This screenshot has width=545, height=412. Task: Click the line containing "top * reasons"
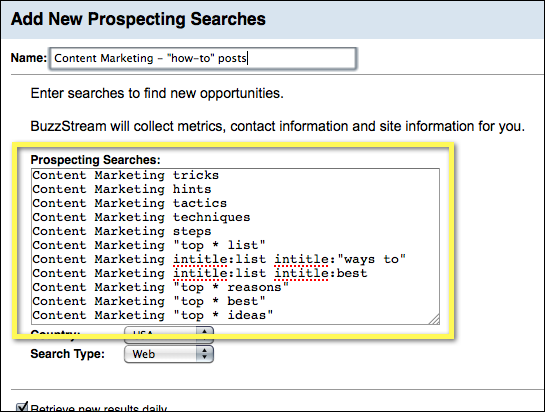click(161, 287)
